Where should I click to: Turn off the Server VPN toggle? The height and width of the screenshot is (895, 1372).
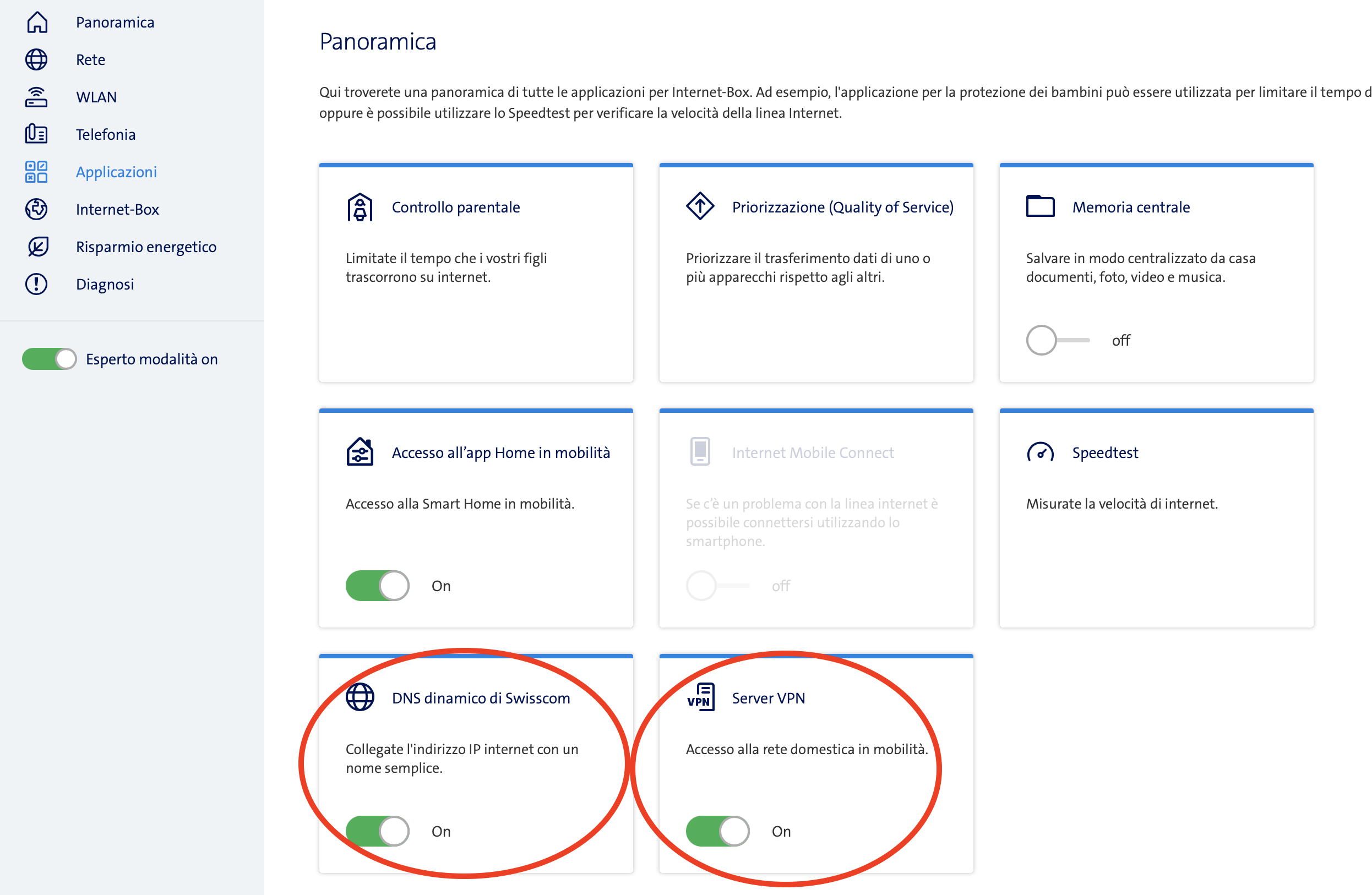pyautogui.click(x=717, y=831)
